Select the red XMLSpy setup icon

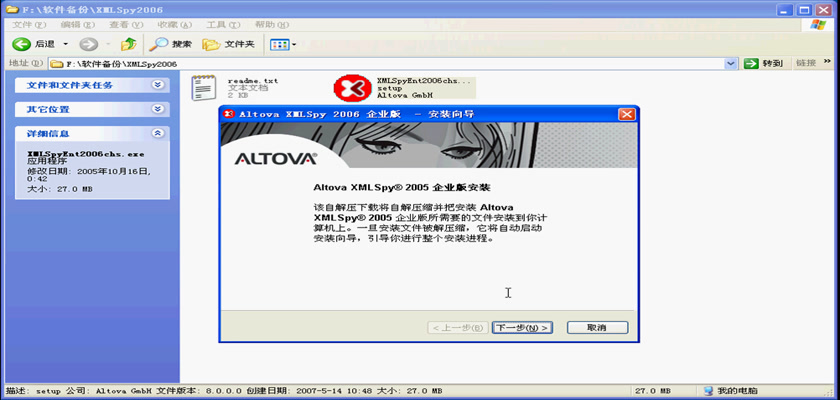tap(352, 88)
